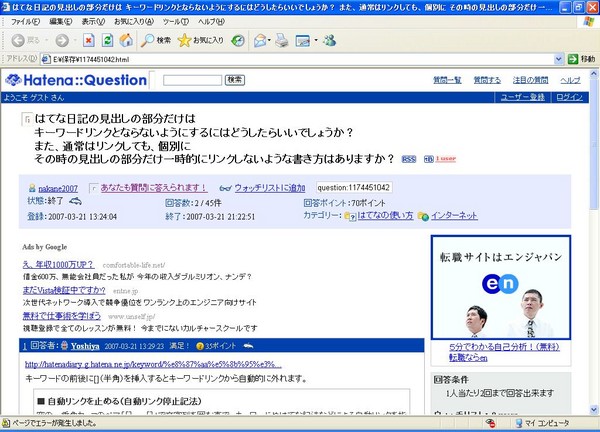Click the Mail envelope toolbar icon
Image resolution: width=600 pixels, height=432 pixels.
pyautogui.click(x=260, y=40)
